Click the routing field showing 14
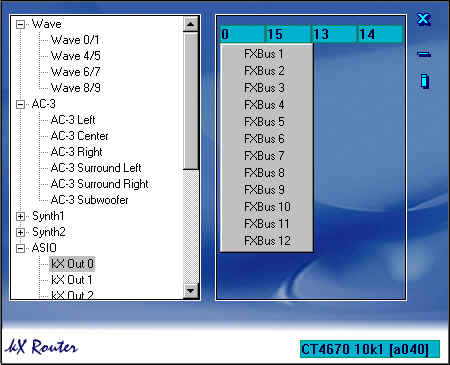 380,34
